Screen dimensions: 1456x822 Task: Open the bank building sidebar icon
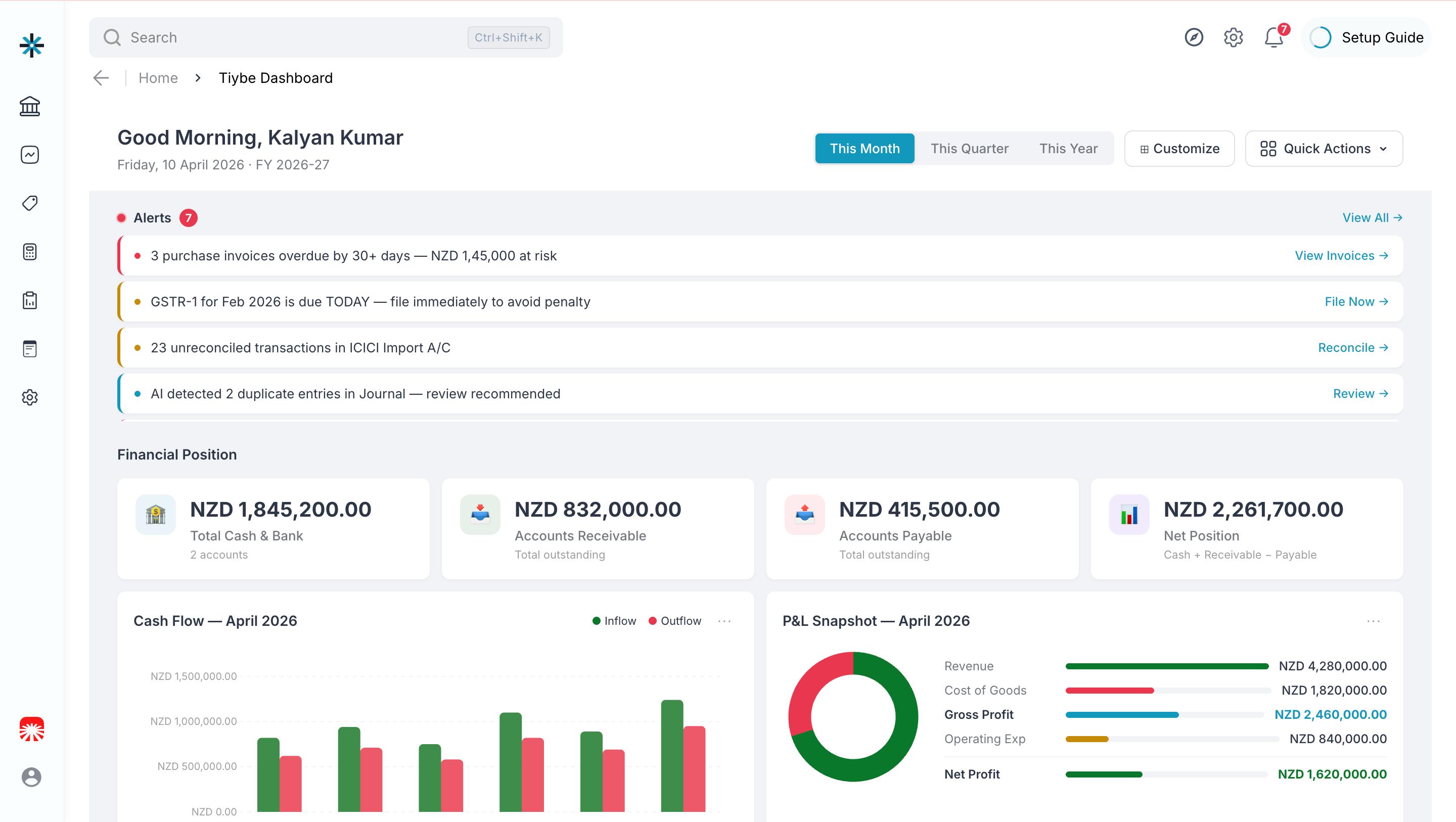pos(30,106)
